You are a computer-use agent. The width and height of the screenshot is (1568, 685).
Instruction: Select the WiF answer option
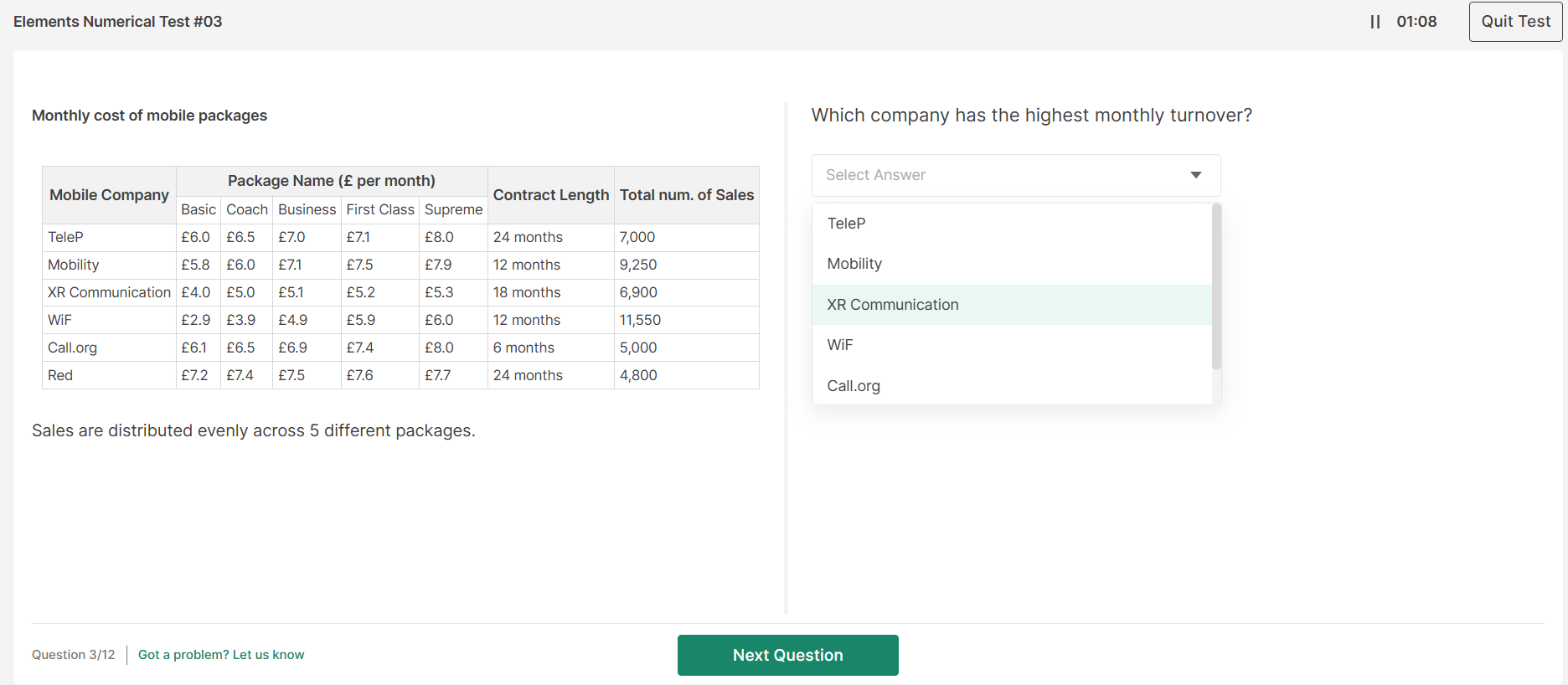click(839, 345)
